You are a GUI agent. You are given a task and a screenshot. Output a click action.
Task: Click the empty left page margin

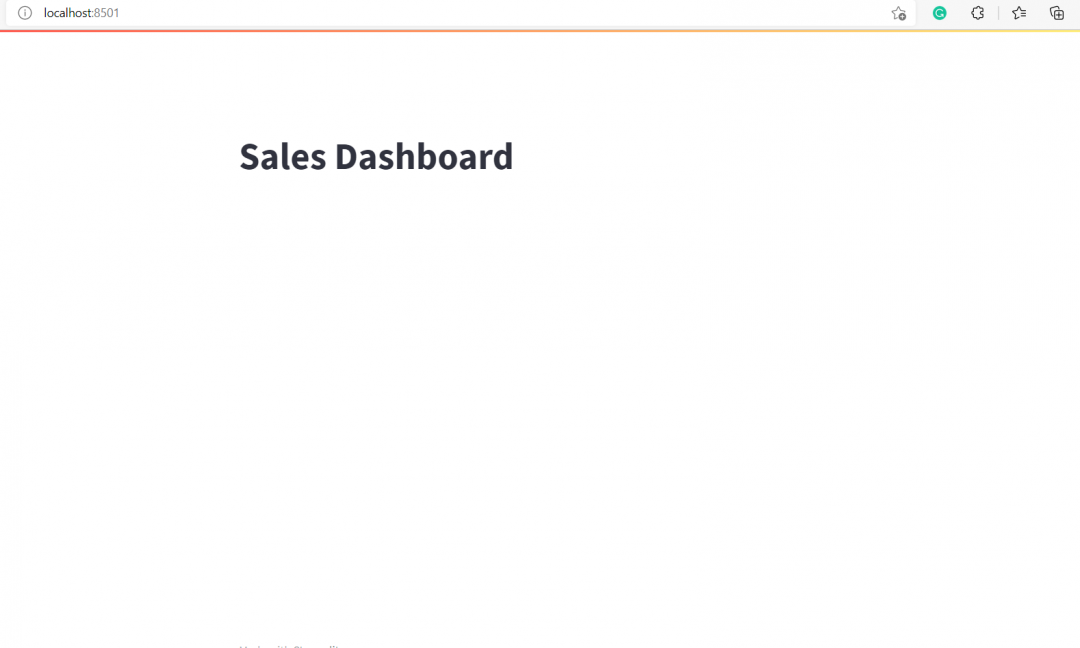click(110, 350)
